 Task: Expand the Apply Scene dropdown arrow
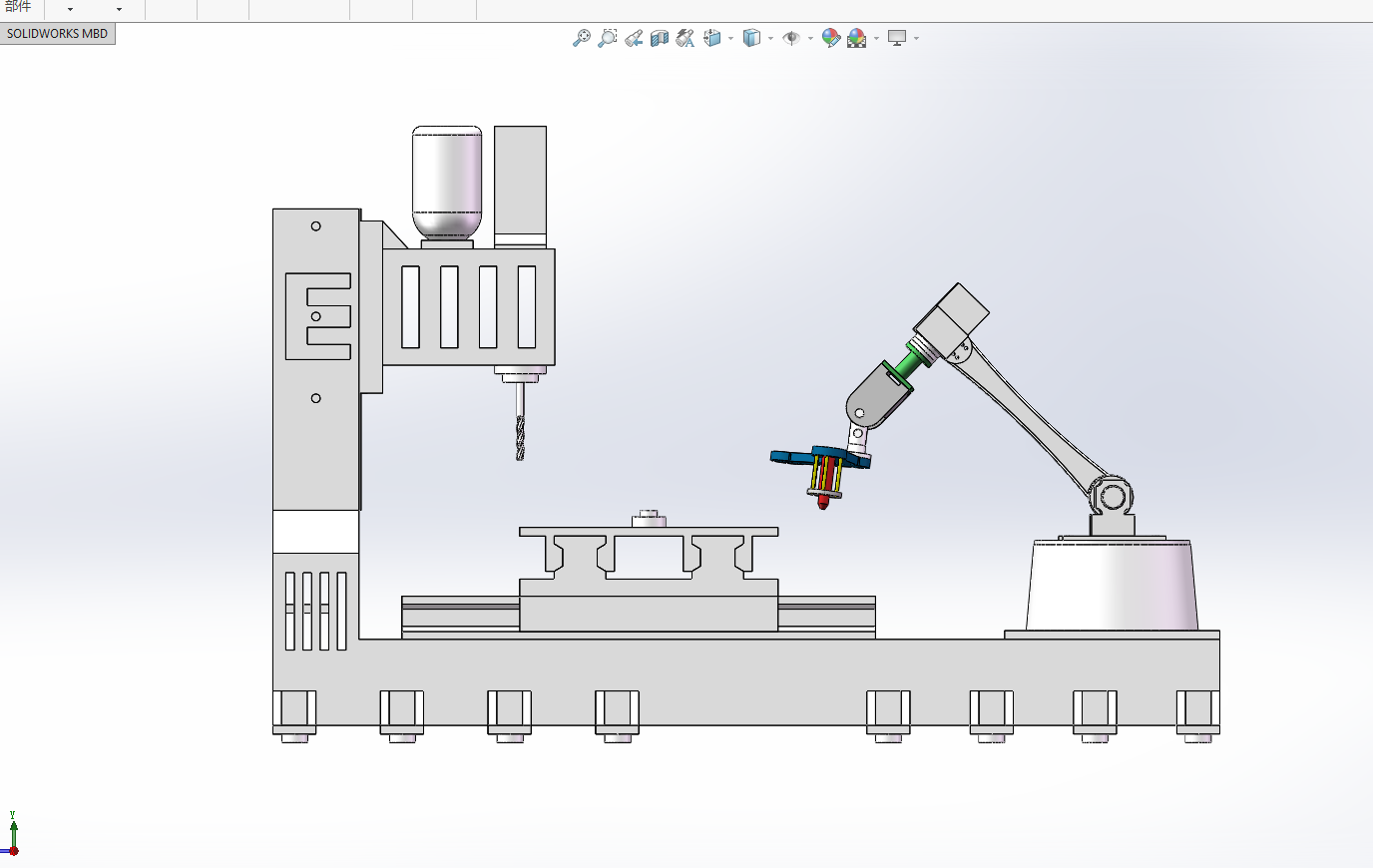click(876, 39)
